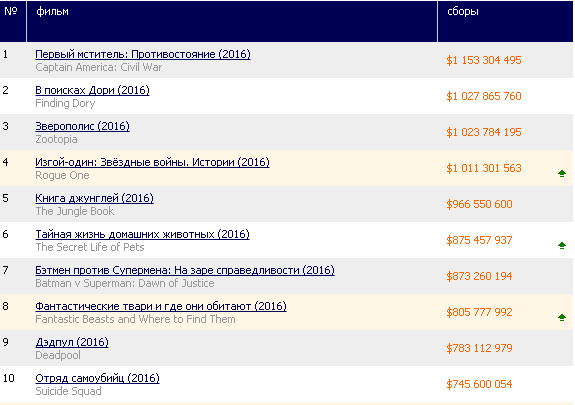Open the Первый мститель: Противостояние (2016) link
The width and height of the screenshot is (575, 405).
(143, 54)
